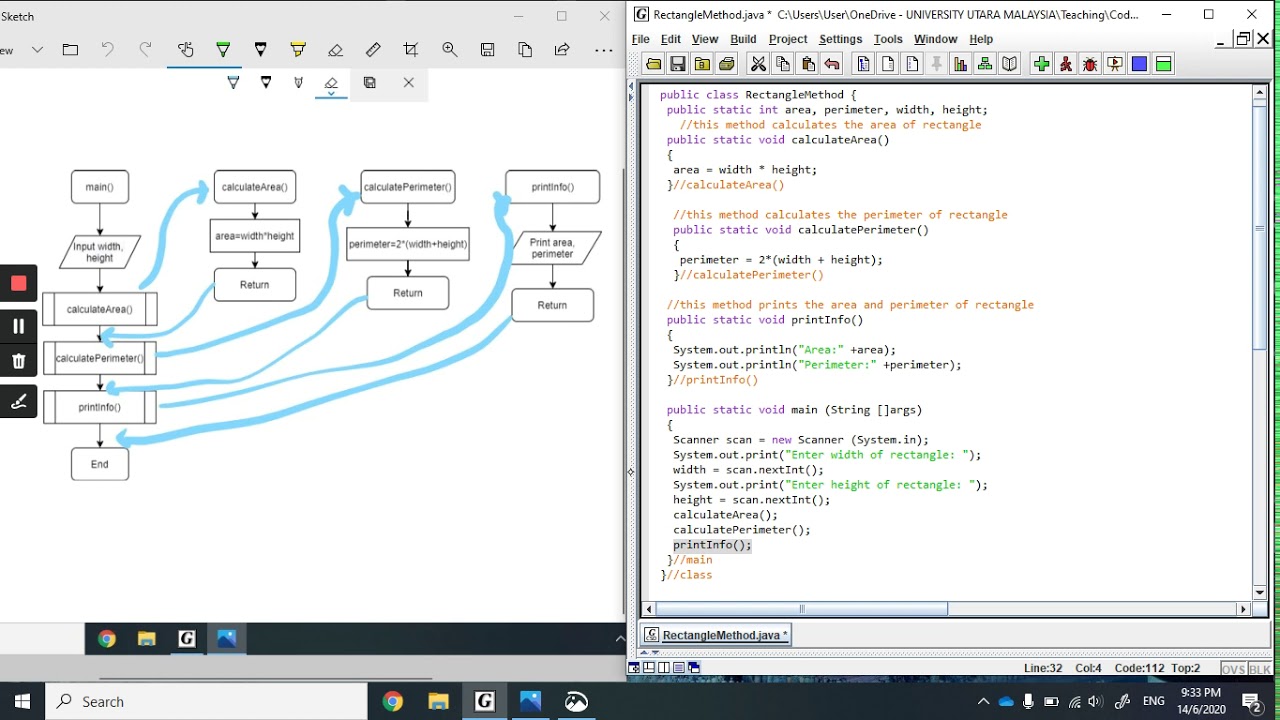Click the Generate Documentation book icon
Image resolution: width=1280 pixels, height=720 pixels.
tap(1010, 64)
